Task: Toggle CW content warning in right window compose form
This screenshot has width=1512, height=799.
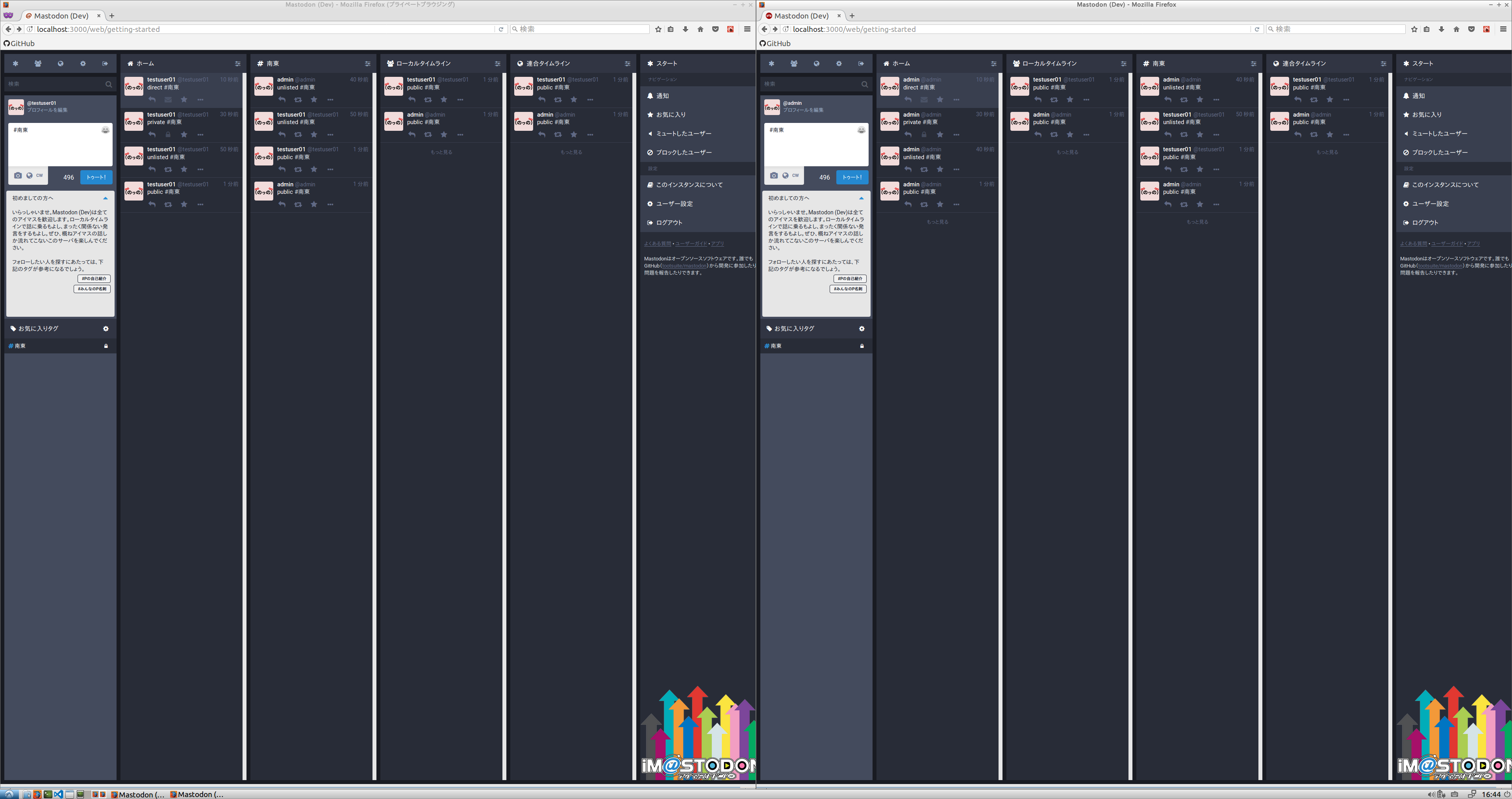Action: pos(795,176)
